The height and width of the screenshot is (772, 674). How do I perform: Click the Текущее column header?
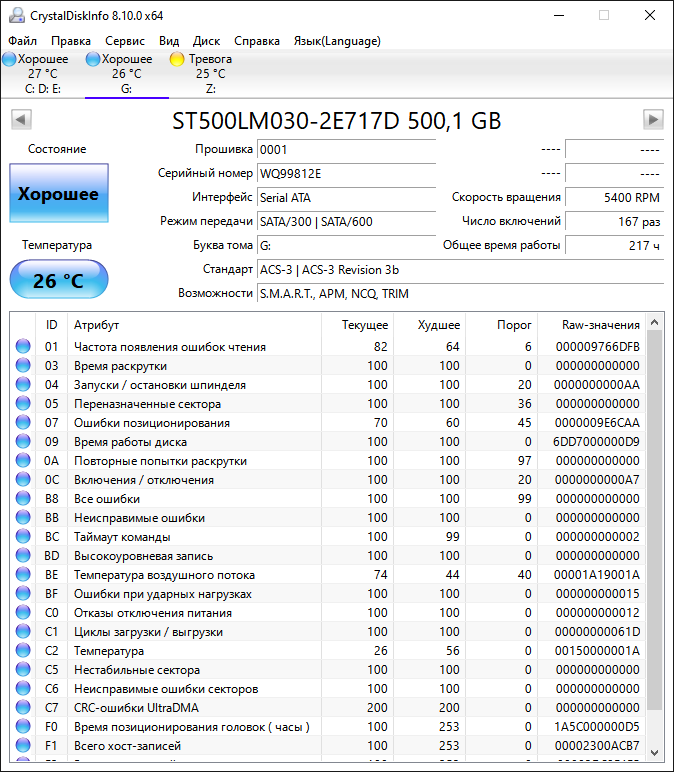[x=357, y=325]
